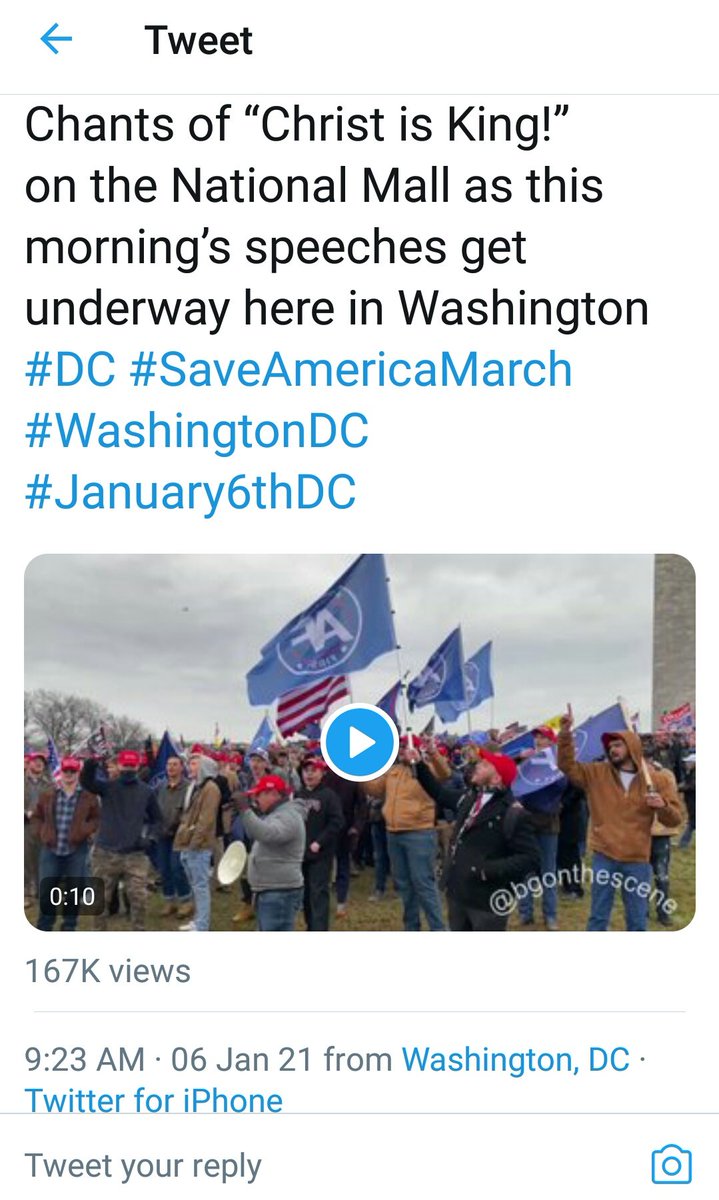Tap the 167K views count
719x1200 pixels.
point(107,969)
